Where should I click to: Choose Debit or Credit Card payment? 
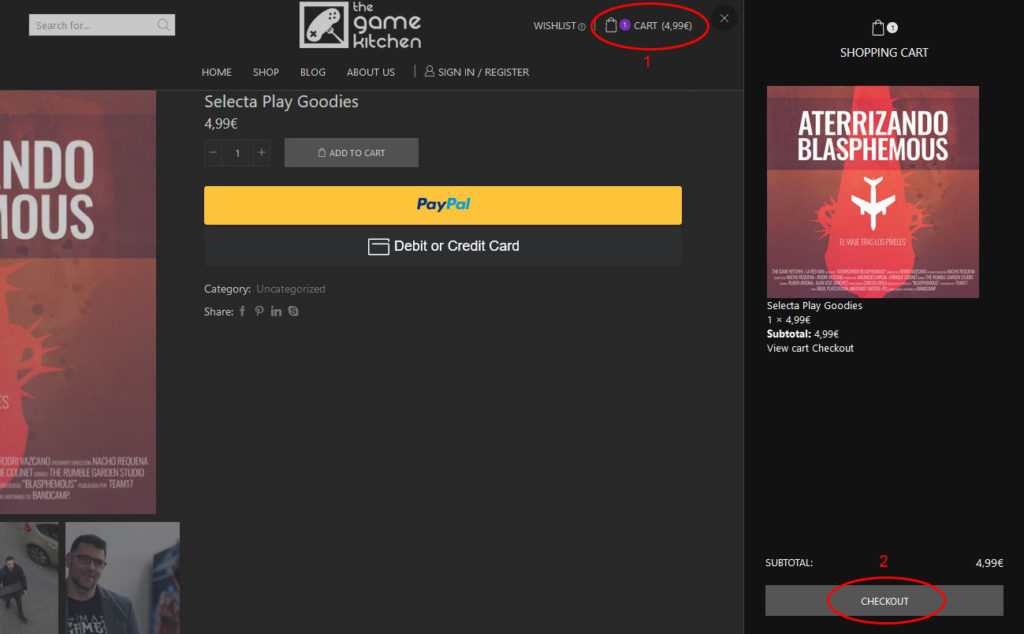pos(442,246)
